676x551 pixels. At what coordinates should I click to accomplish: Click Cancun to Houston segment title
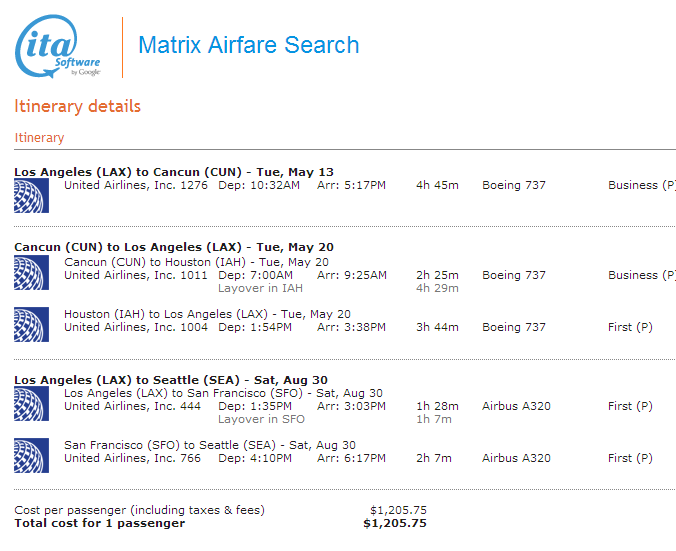click(196, 262)
